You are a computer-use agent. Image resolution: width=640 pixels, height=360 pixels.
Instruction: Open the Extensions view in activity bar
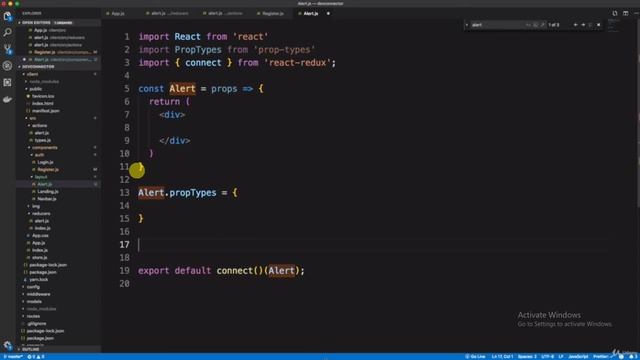7,82
